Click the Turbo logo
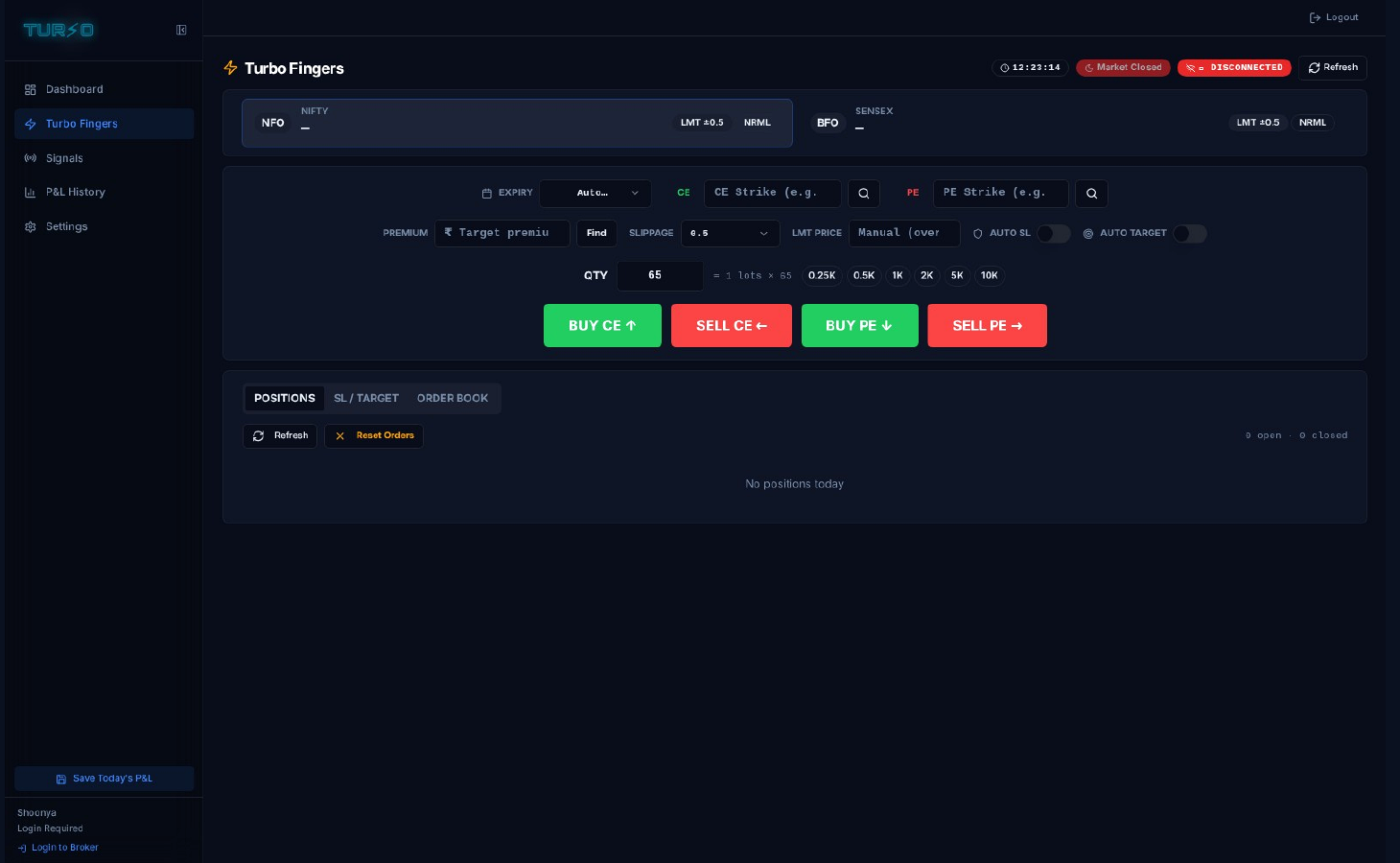This screenshot has height=863, width=1400. 58,30
